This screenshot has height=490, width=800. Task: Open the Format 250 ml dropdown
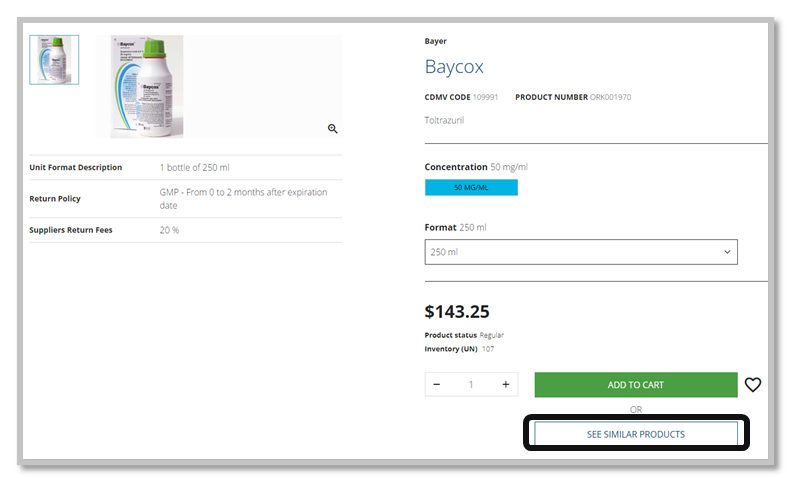[x=581, y=252]
